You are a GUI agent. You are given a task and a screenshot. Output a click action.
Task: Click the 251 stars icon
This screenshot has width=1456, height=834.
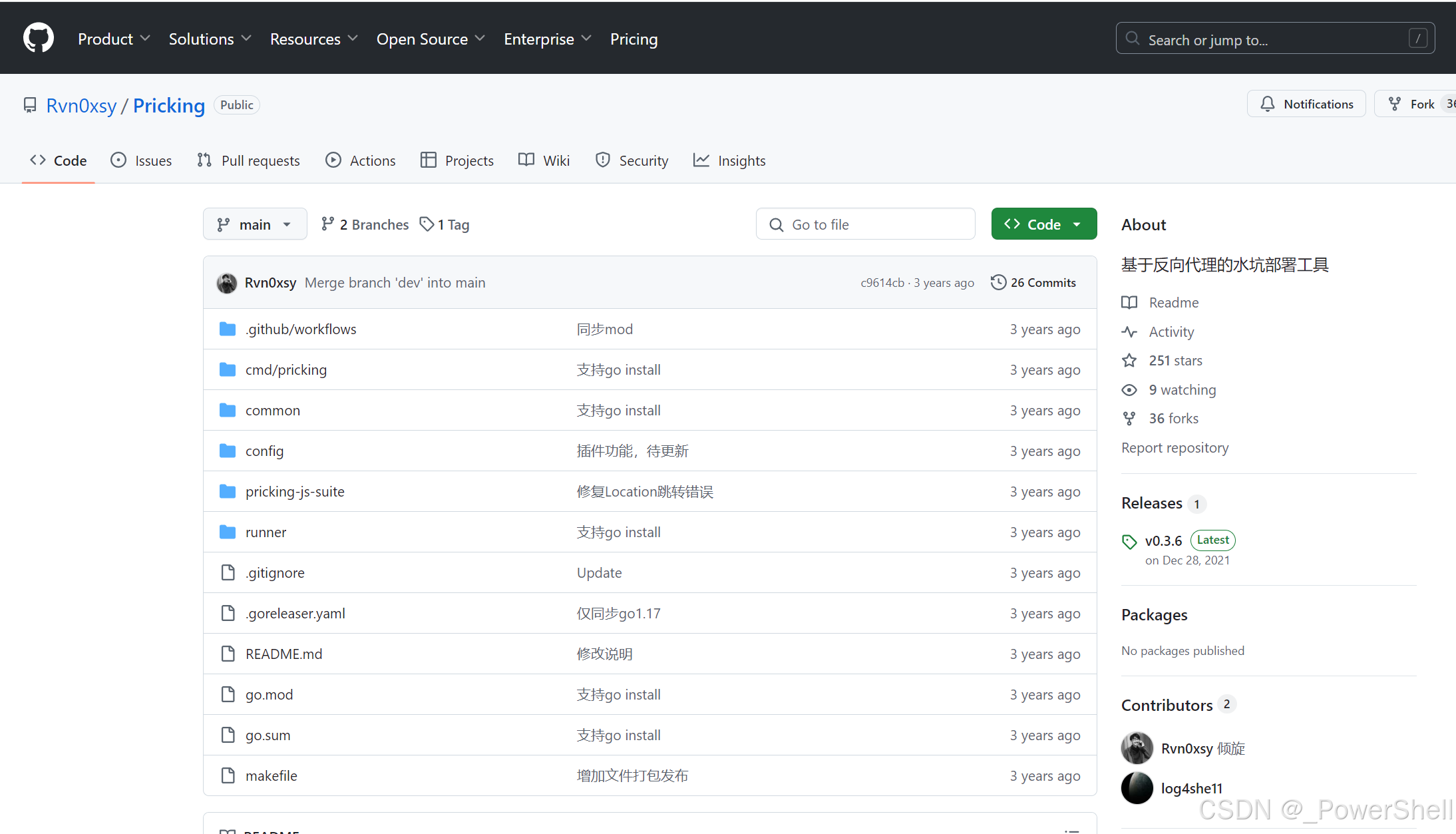tap(1129, 360)
